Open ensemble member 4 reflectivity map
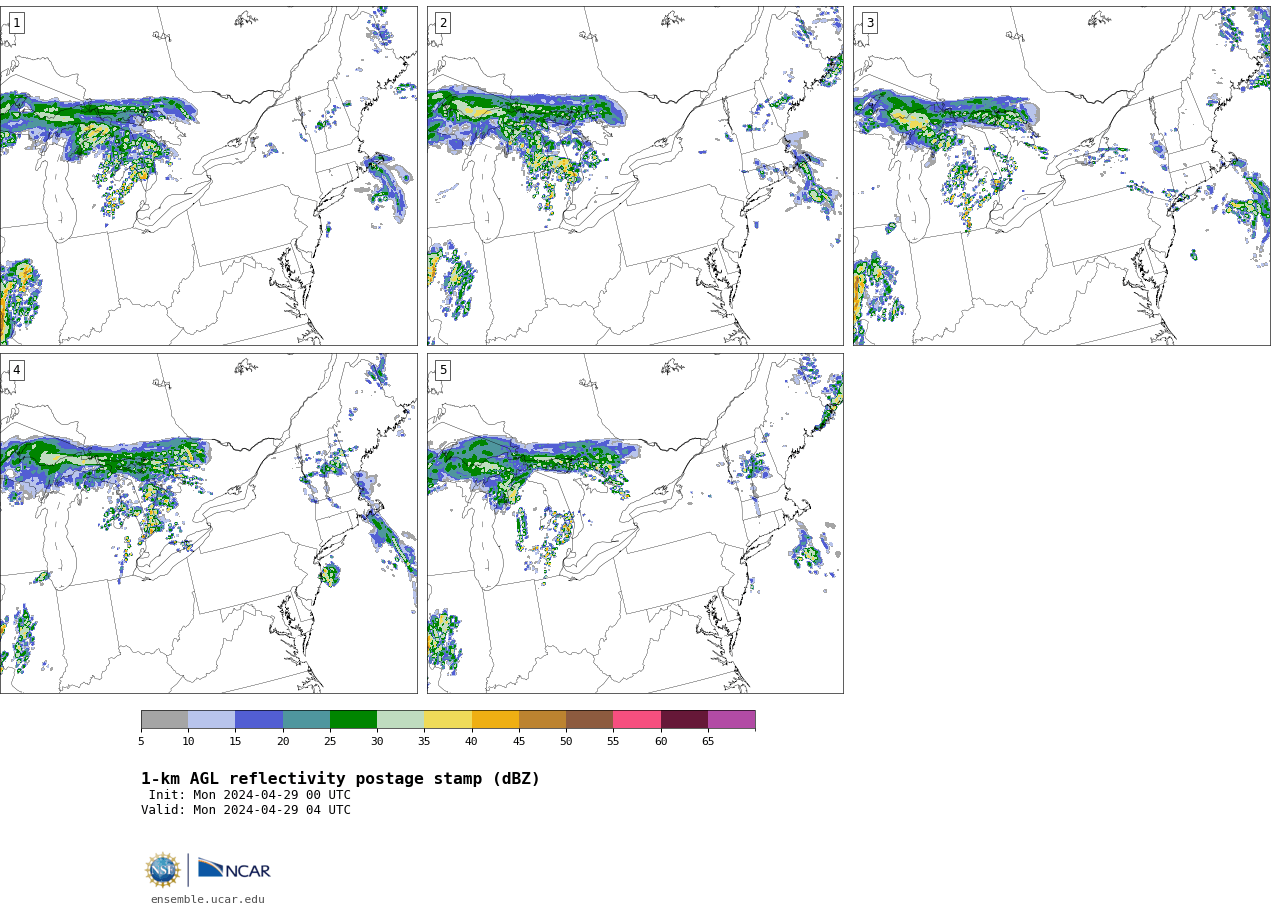This screenshot has height=910, width=1280. (208, 523)
